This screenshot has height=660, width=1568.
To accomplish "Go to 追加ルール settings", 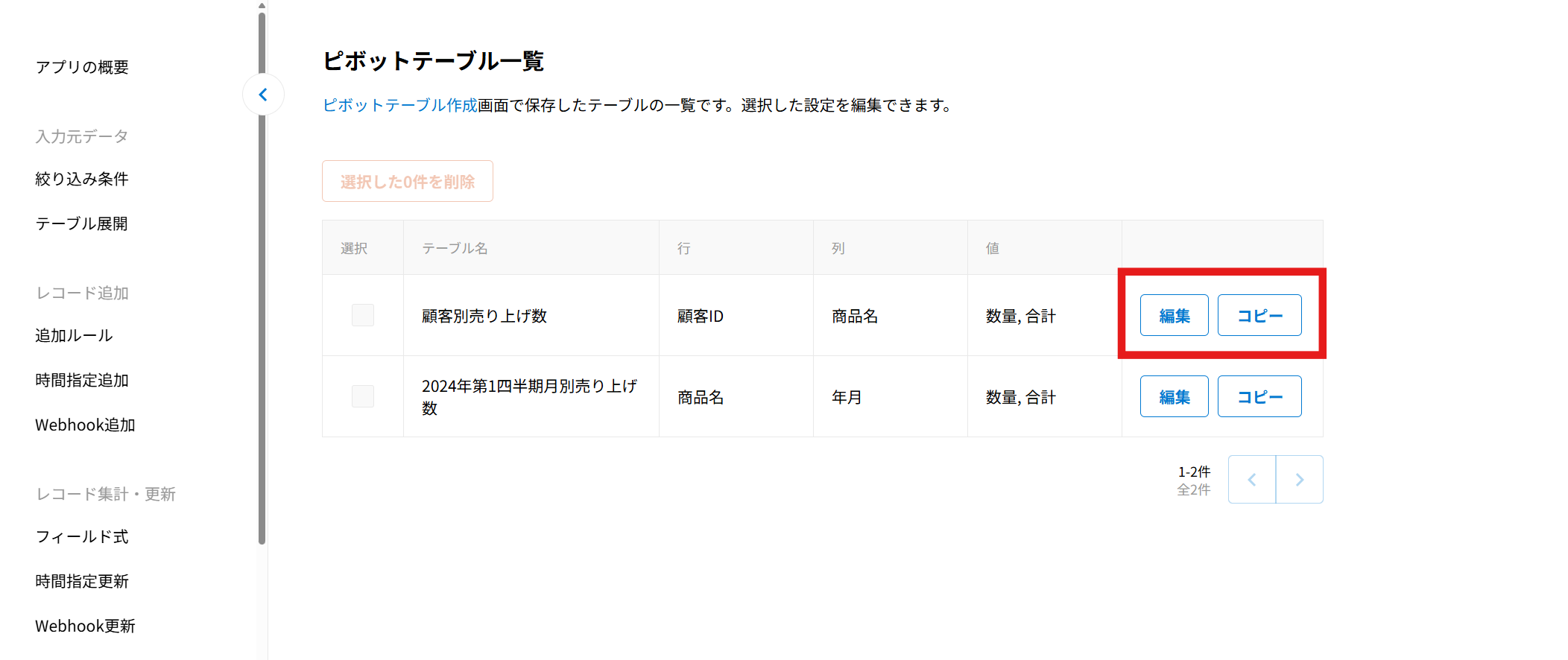I will (x=74, y=335).
